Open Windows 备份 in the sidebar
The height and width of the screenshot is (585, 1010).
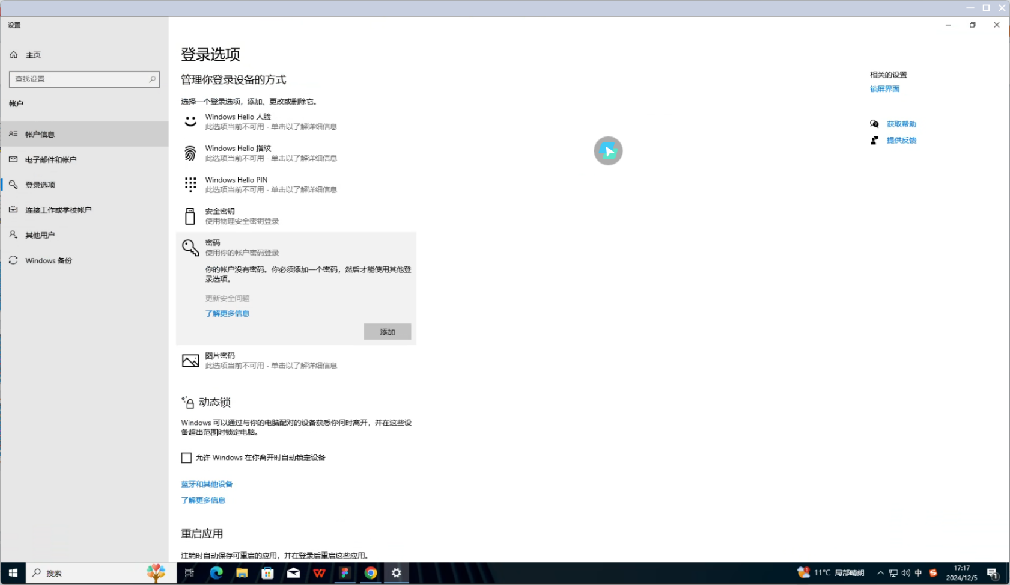(x=84, y=260)
